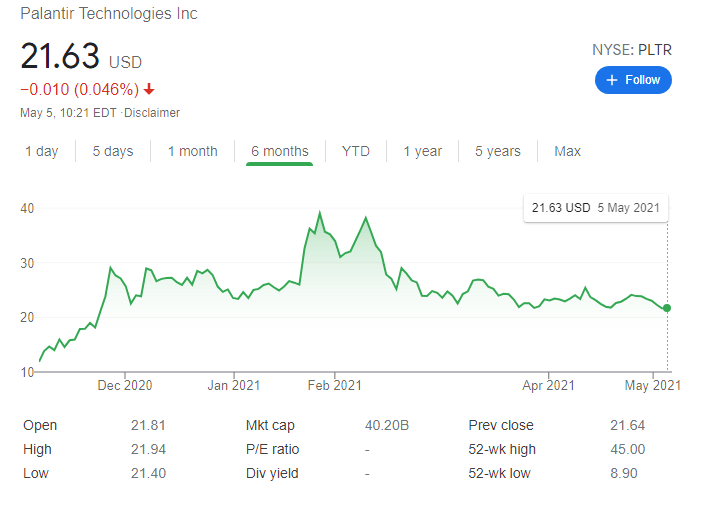Image resolution: width=726 pixels, height=506 pixels.
Task: Click the 30 y-axis label
Action: 27,263
